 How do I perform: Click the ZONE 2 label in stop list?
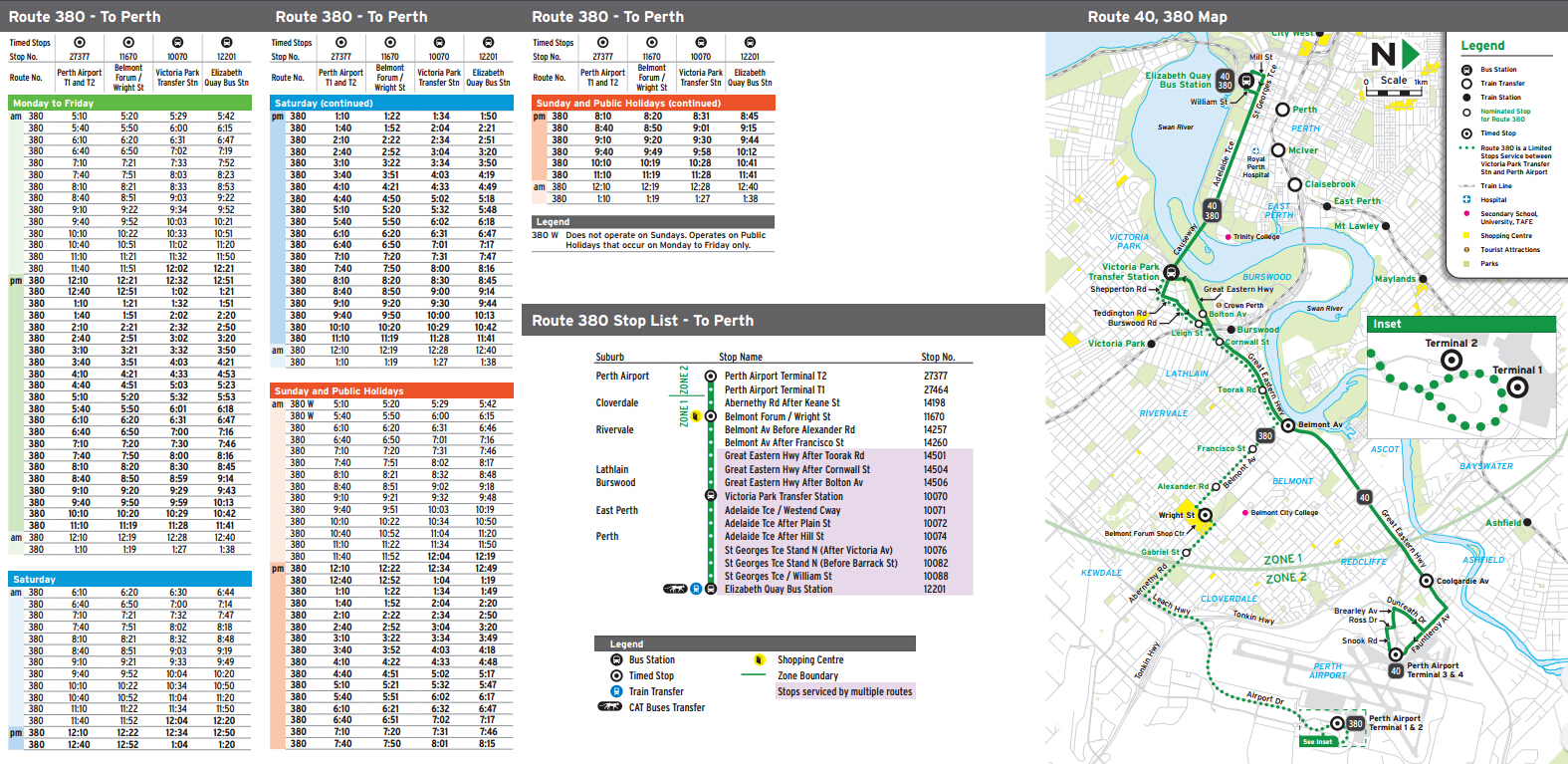[x=684, y=380]
